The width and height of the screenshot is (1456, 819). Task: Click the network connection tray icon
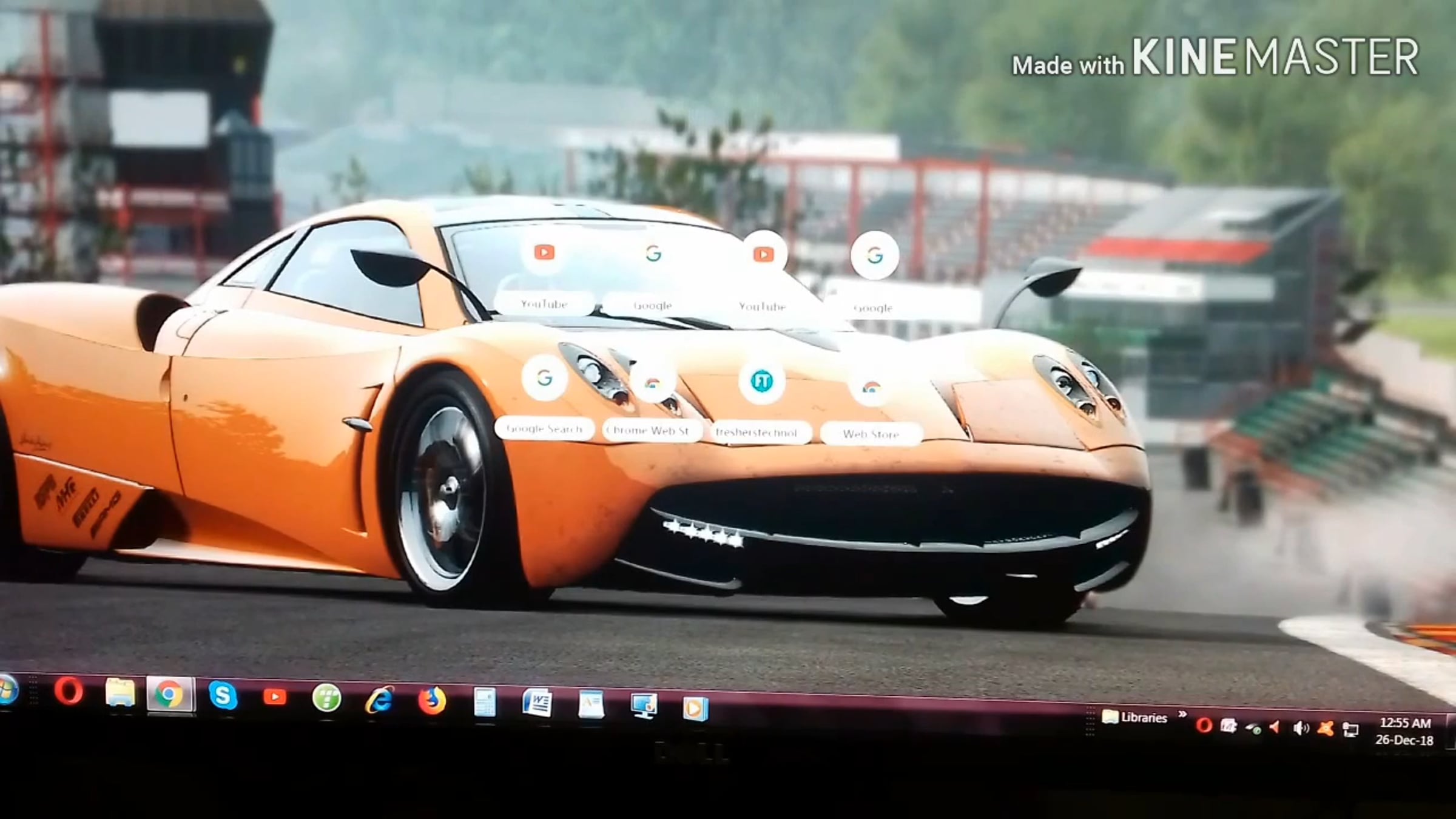pos(1350,729)
